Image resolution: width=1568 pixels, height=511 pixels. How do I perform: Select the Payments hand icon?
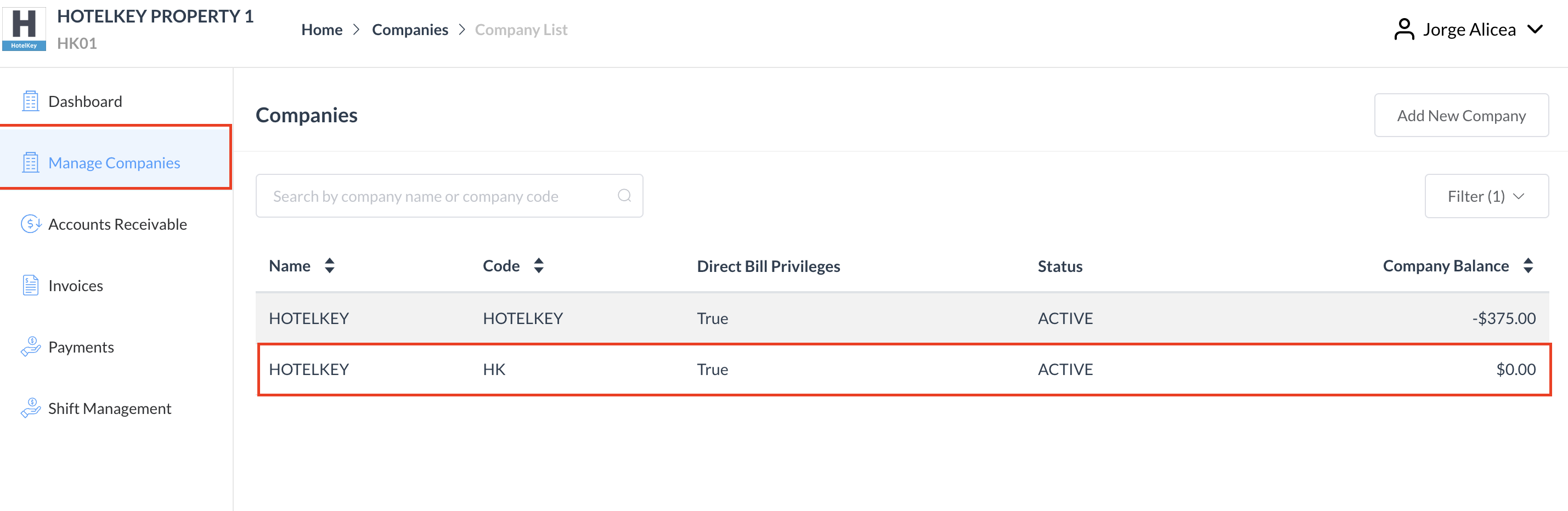click(30, 347)
